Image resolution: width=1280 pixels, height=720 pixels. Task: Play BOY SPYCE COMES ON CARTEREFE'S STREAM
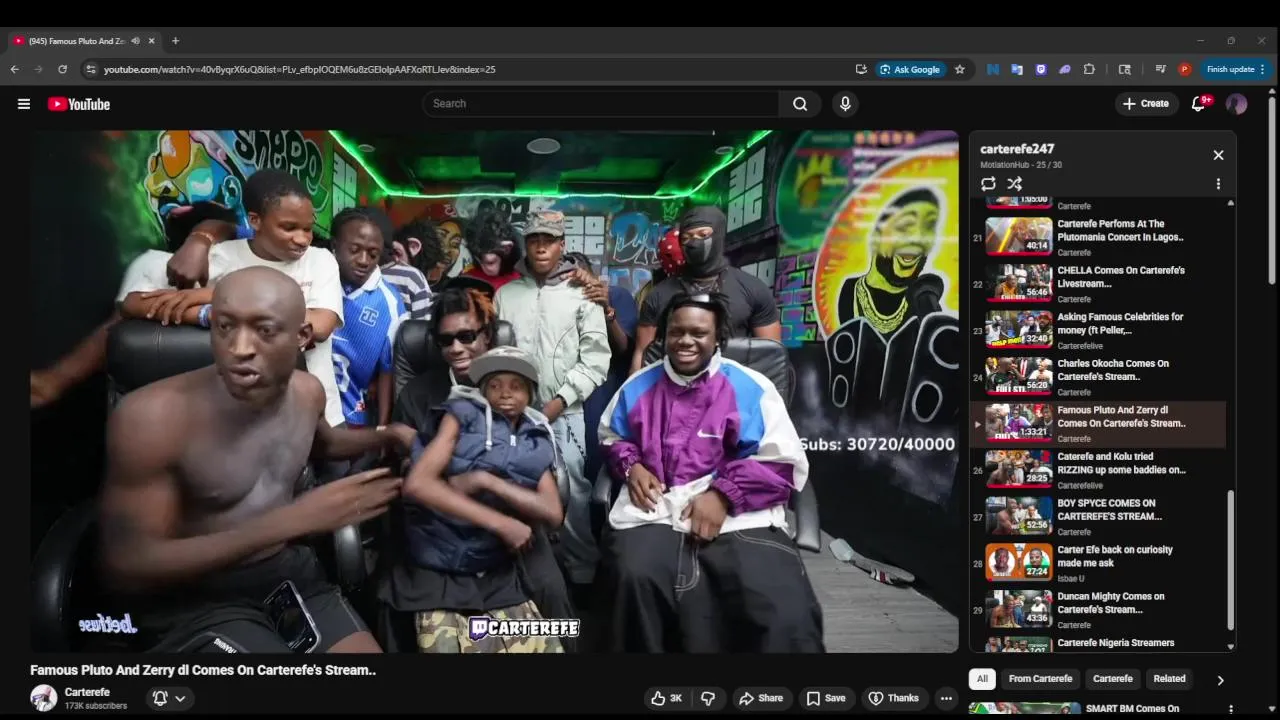click(1097, 516)
